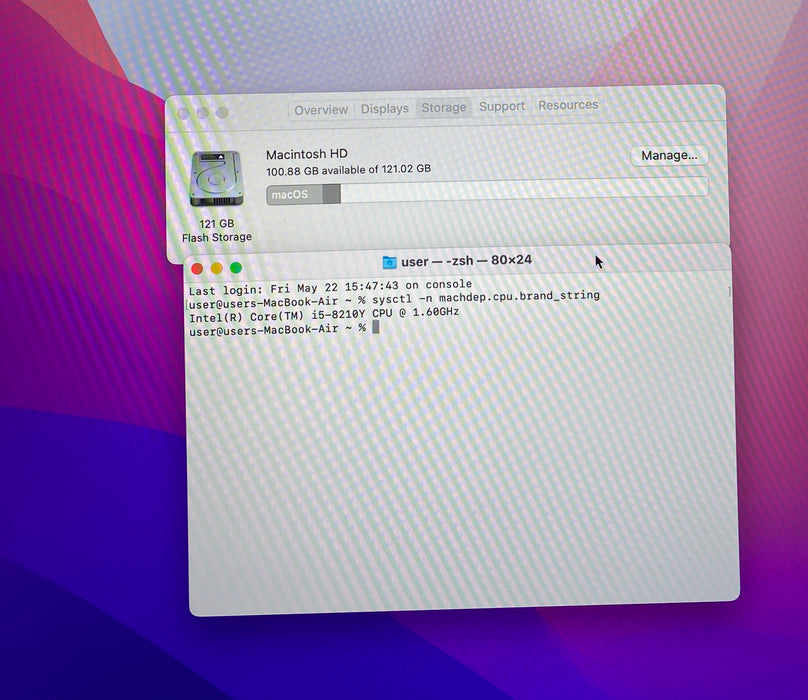This screenshot has width=808, height=700.
Task: Switch to the Resources tab
Action: (568, 105)
